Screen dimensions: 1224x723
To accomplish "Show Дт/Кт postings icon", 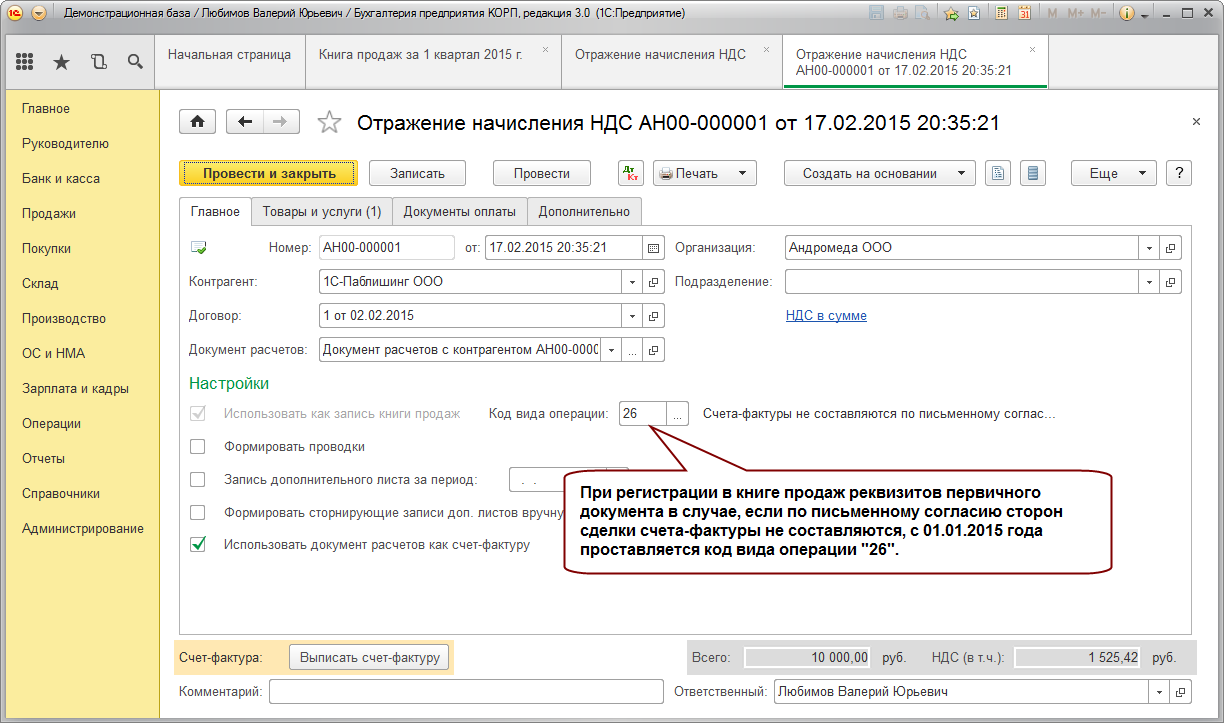I will point(631,173).
